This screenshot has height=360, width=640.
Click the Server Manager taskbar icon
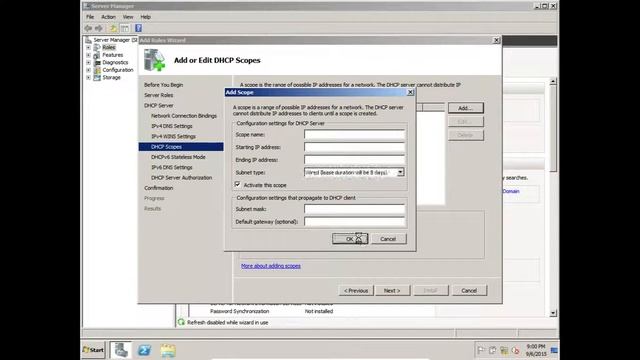(121, 350)
